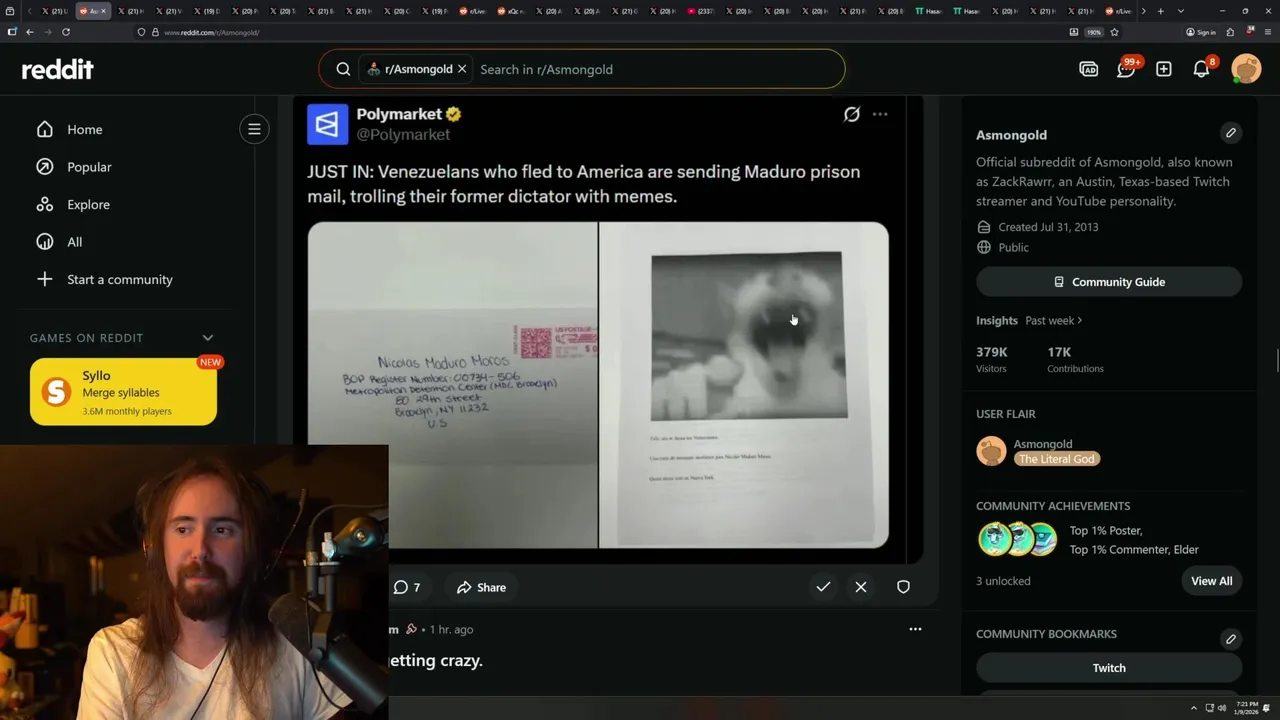Approve the post with checkmark icon
Screen dimensions: 1280x720
coord(823,587)
